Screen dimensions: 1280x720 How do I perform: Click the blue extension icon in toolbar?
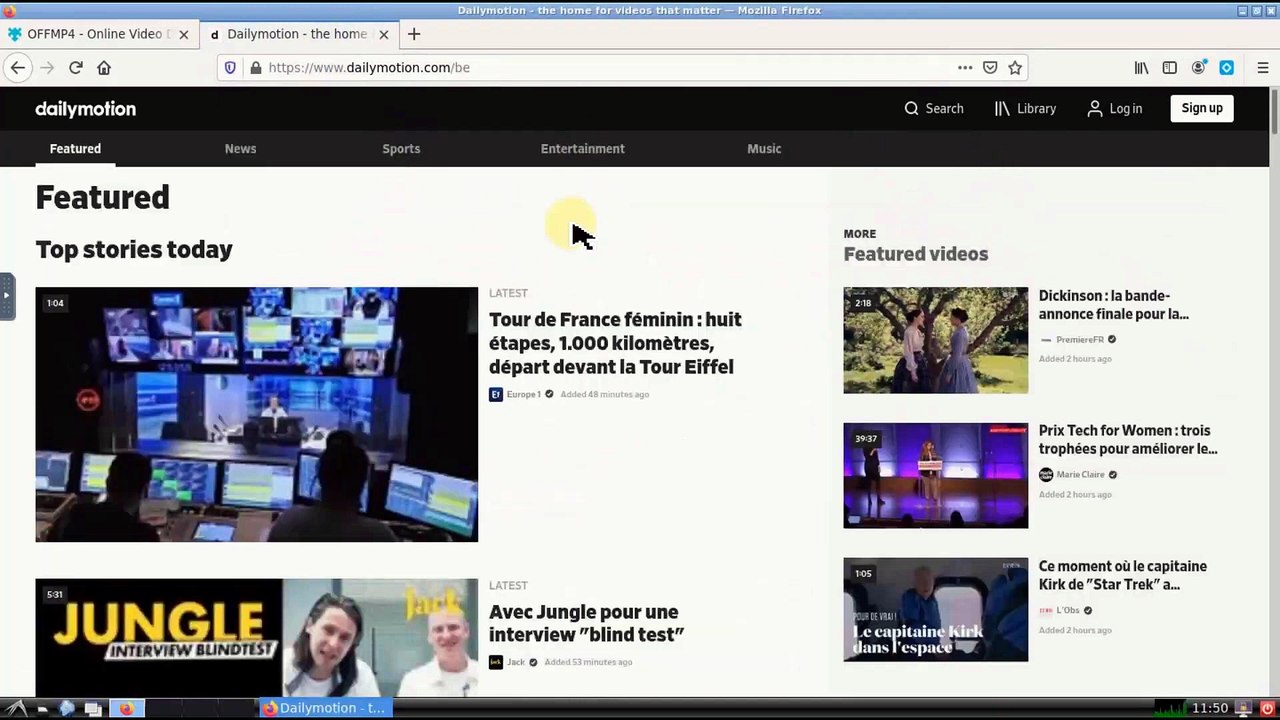tap(1226, 67)
